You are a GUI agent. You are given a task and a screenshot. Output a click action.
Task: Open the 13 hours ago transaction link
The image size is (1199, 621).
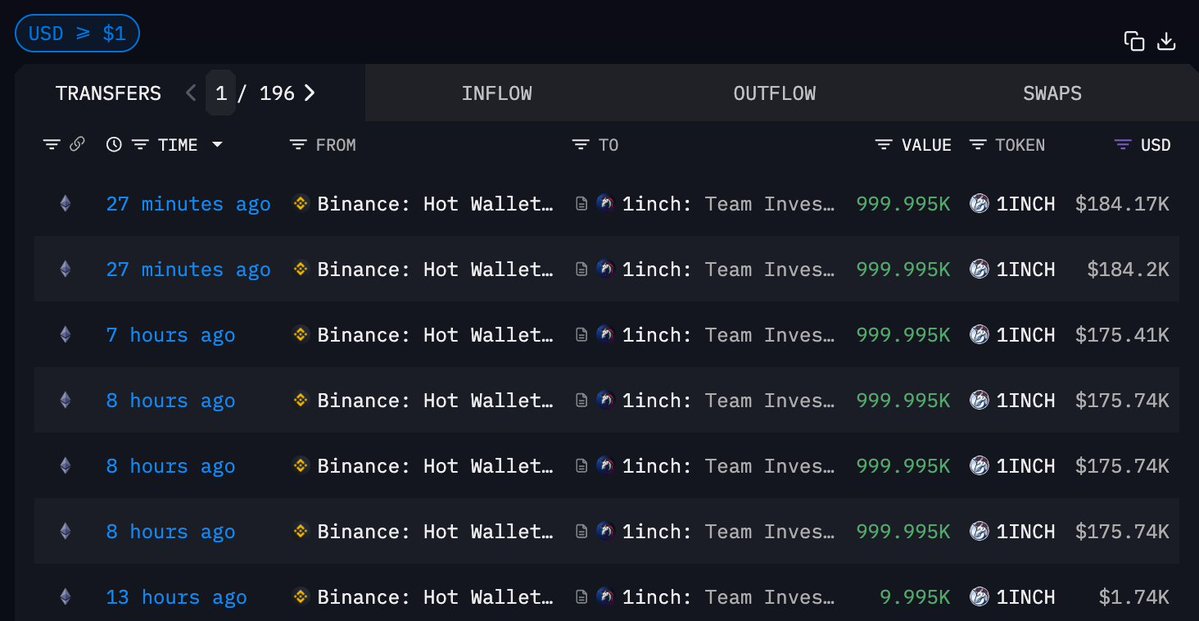[x=176, y=598]
